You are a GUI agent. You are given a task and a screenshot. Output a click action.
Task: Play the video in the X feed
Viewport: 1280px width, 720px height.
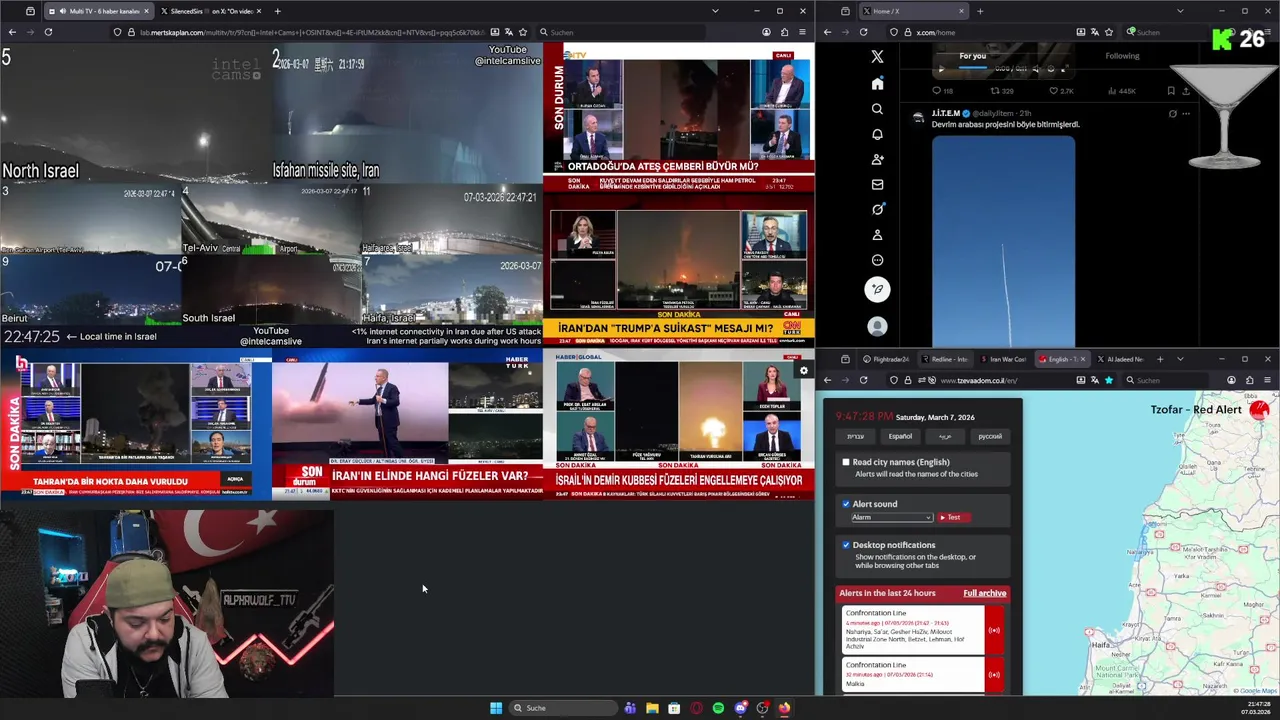coord(940,69)
